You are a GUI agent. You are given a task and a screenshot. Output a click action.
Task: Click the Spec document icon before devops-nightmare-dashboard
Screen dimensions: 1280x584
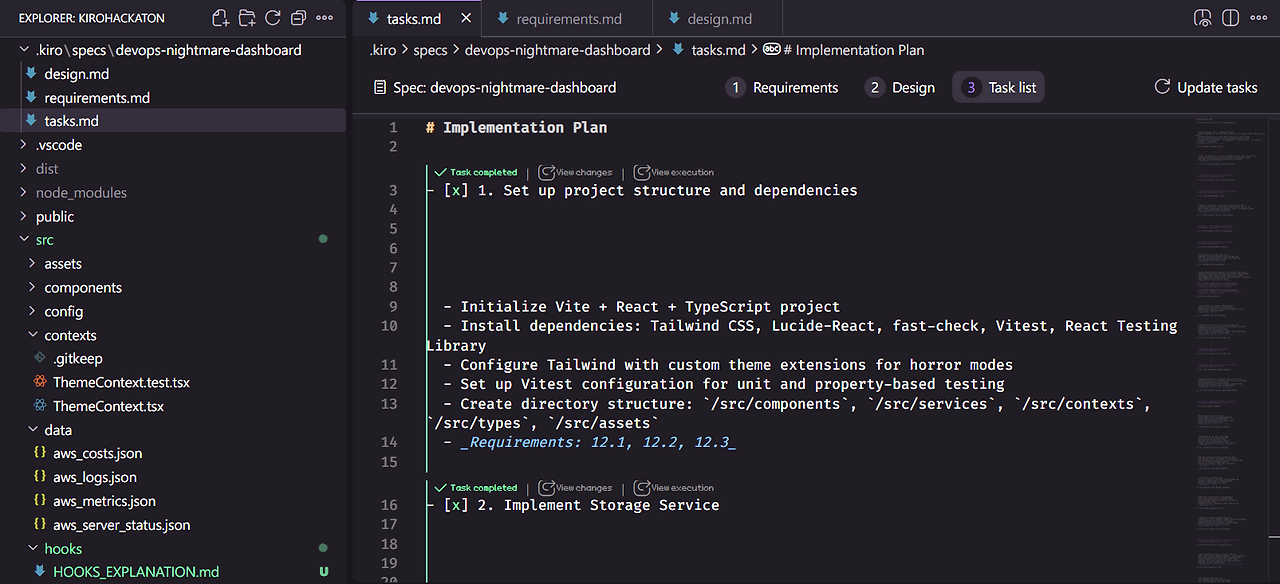coord(380,87)
